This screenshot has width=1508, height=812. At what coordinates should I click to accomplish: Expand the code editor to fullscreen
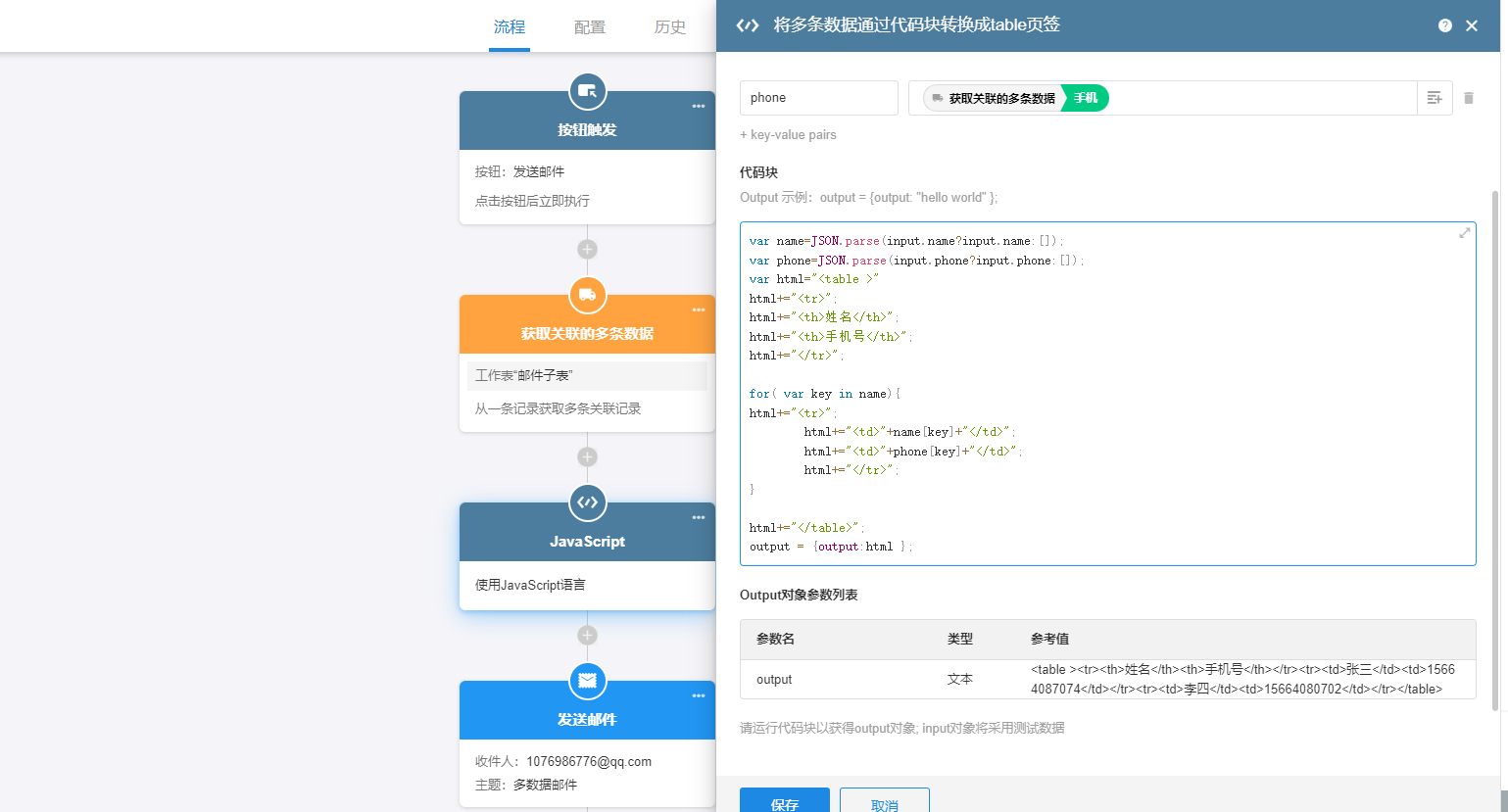1464,233
